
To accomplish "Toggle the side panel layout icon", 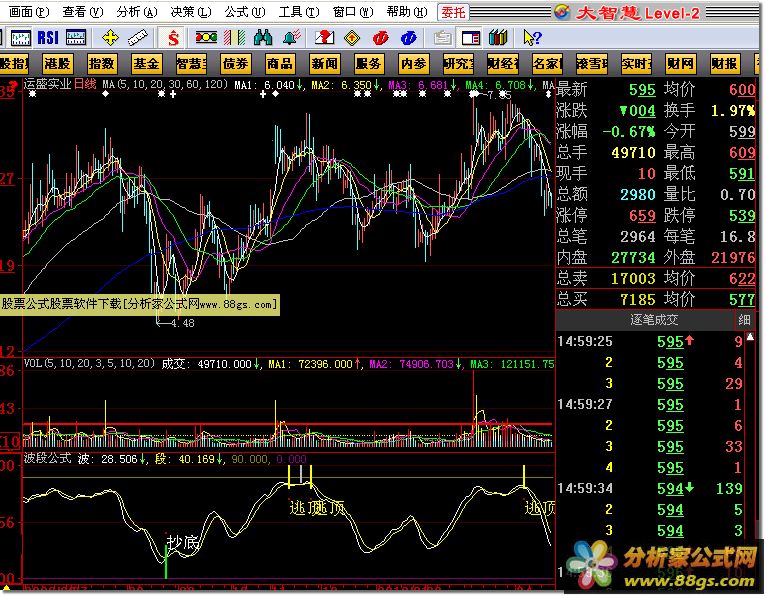I will tap(469, 37).
